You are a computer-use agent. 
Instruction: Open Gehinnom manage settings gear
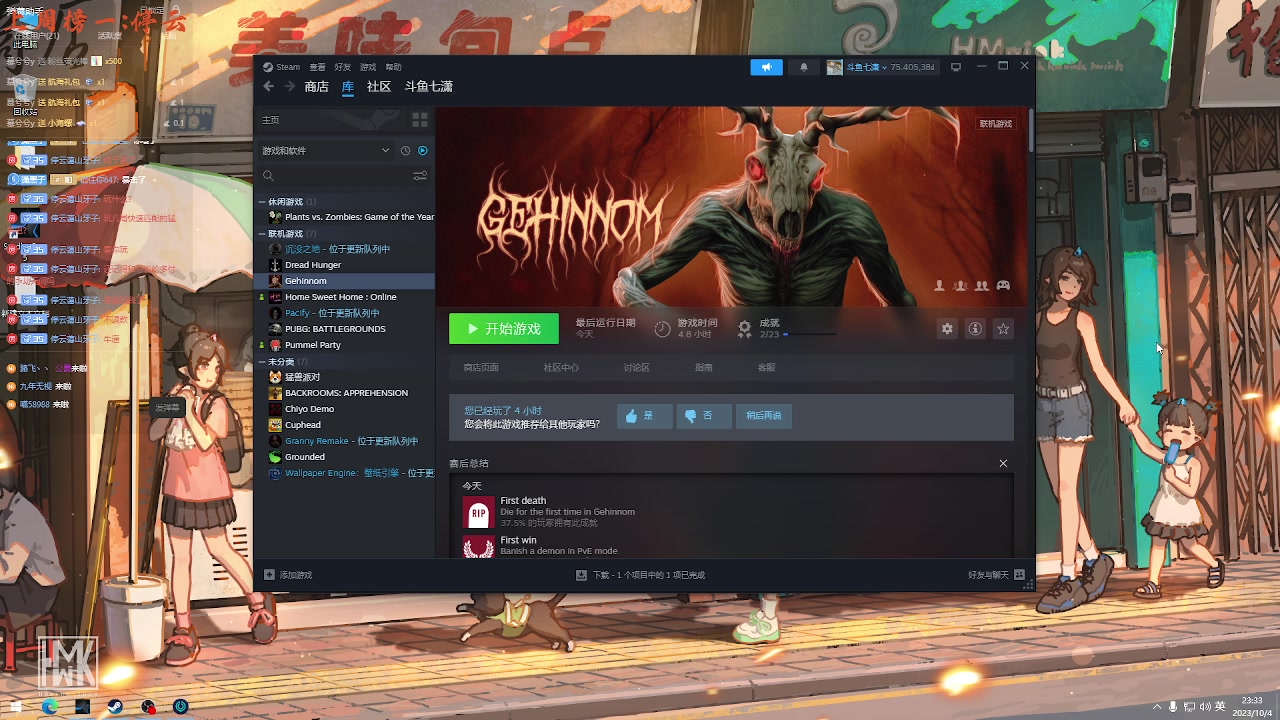(x=947, y=329)
